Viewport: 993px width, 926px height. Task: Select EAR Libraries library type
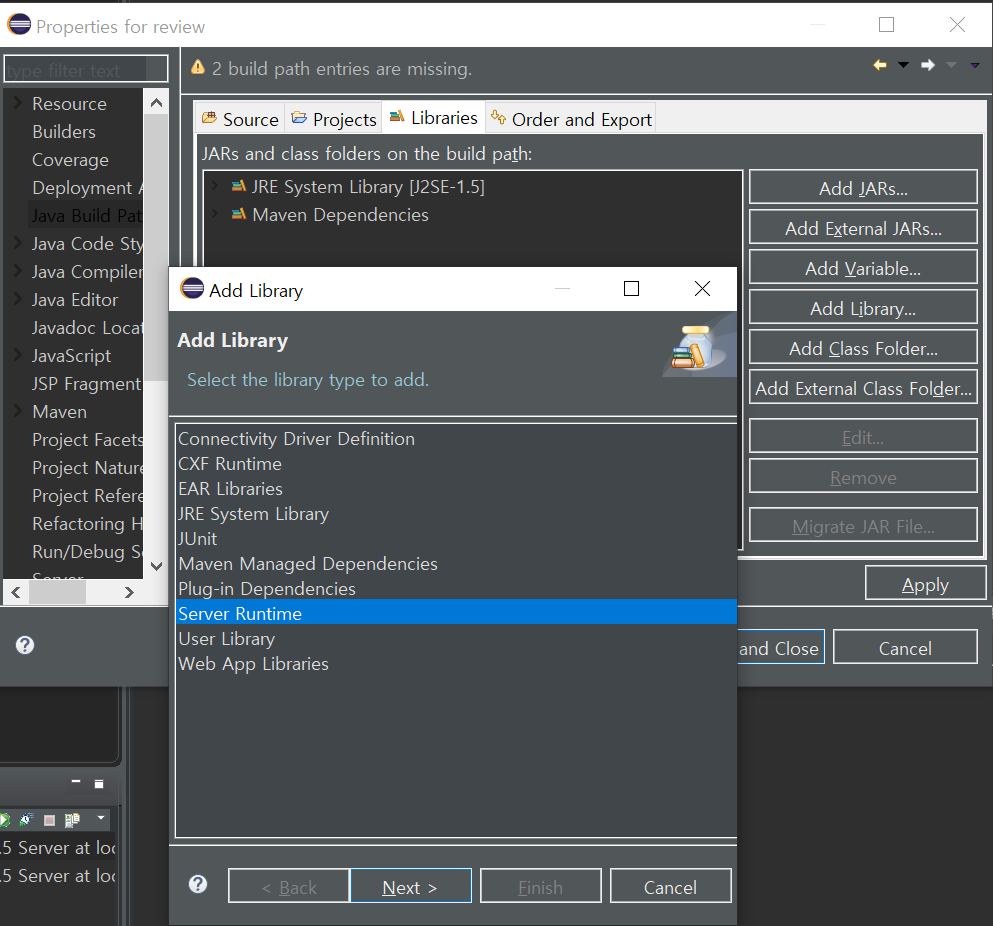[456, 488]
